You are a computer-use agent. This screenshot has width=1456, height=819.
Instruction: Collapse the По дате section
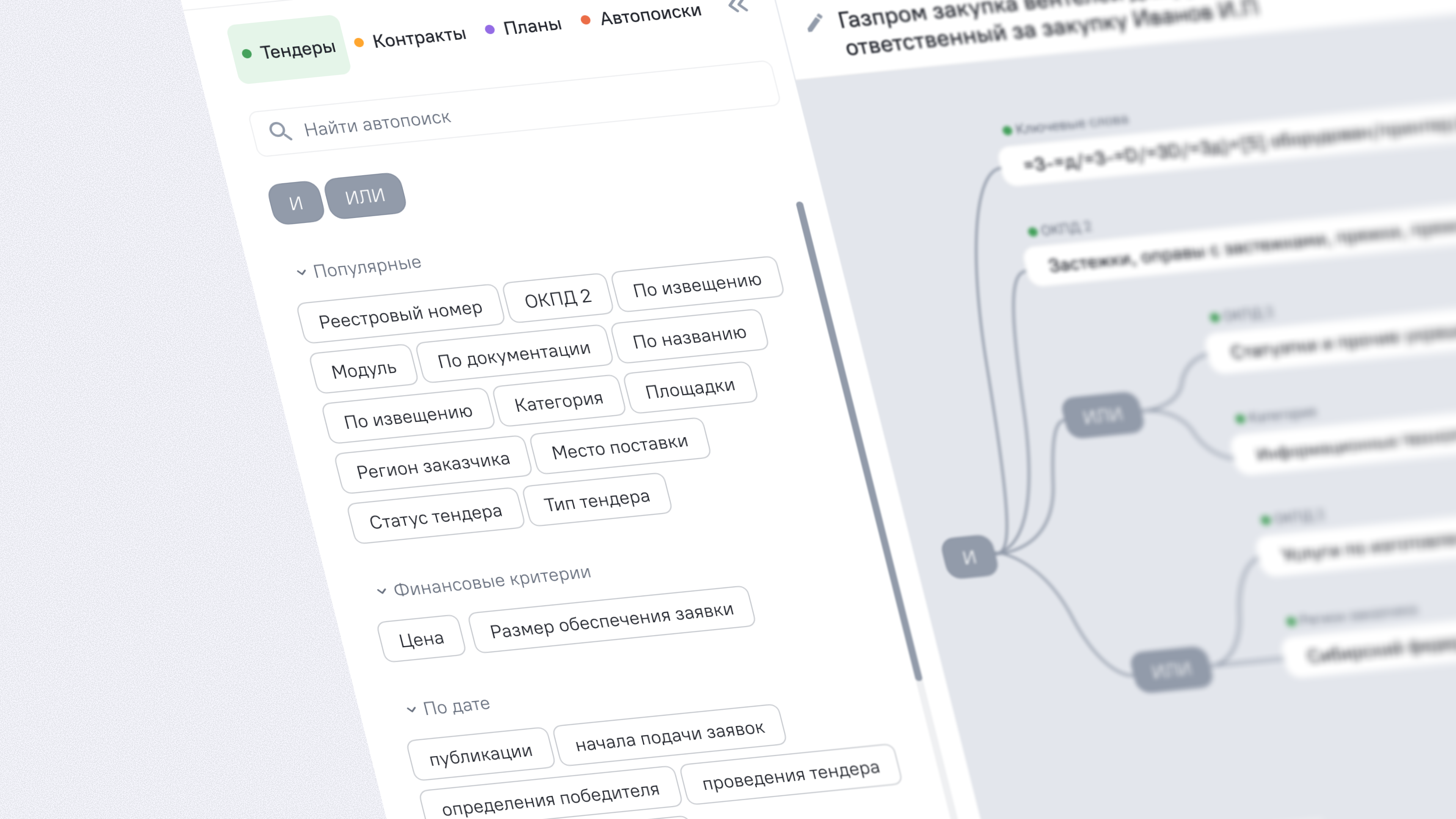click(411, 709)
